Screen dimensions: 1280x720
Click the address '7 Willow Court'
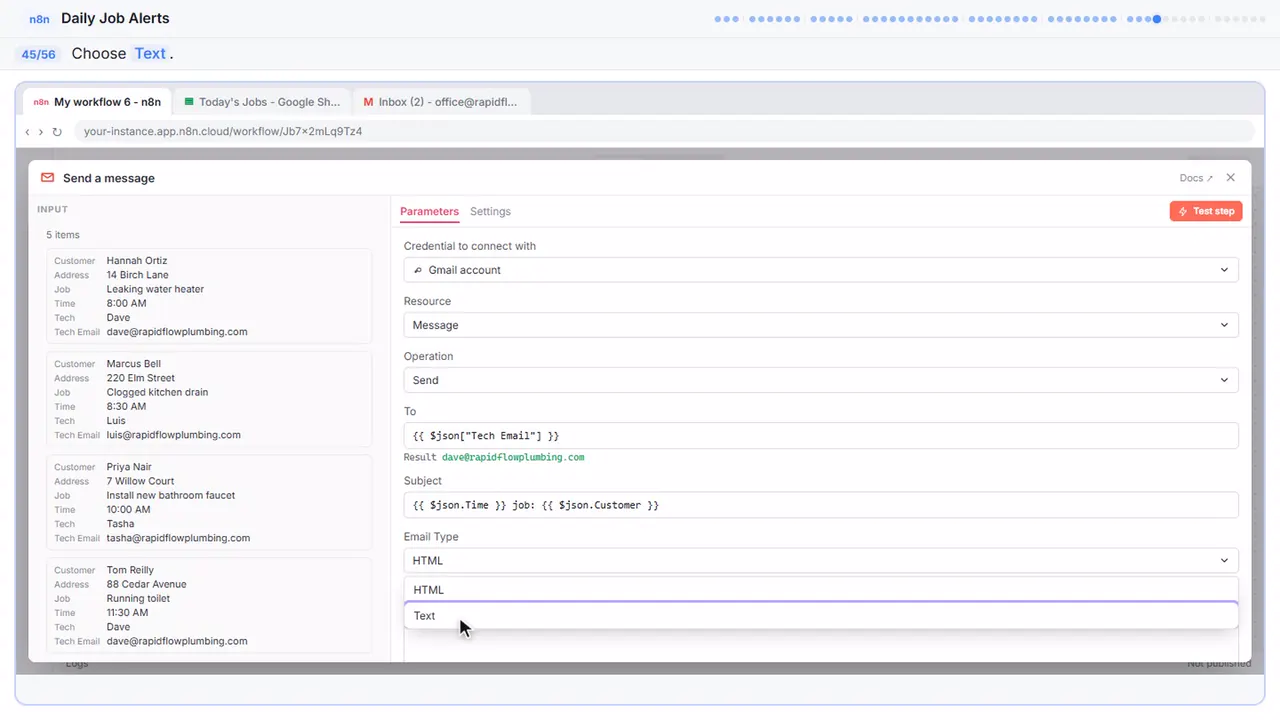[x=141, y=481]
